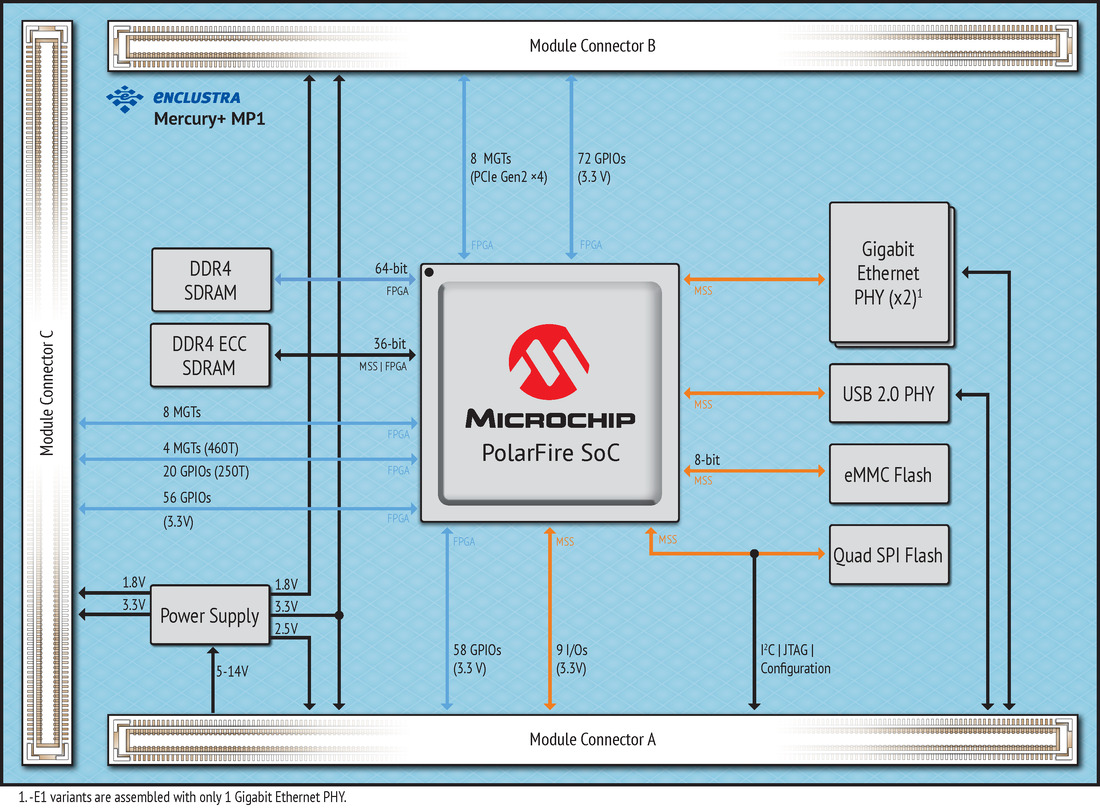The width and height of the screenshot is (1100, 809).
Task: Select the DDR4 SDRAM block
Action: click(211, 279)
